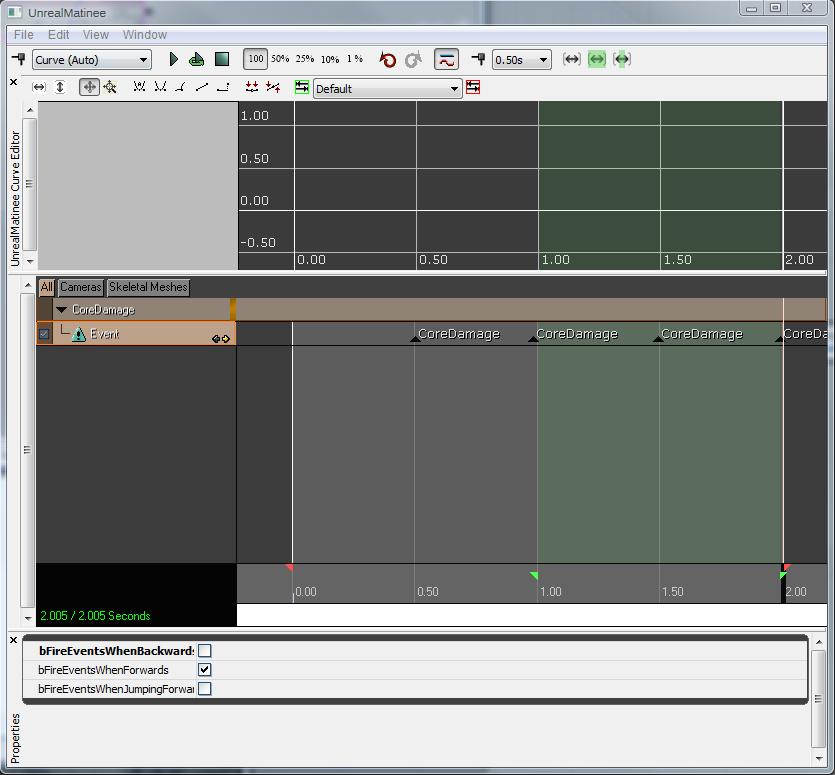Viewport: 835px width, 775px height.
Task: Enable bFireEventsWhenBackwards checkbox
Action: (x=205, y=650)
